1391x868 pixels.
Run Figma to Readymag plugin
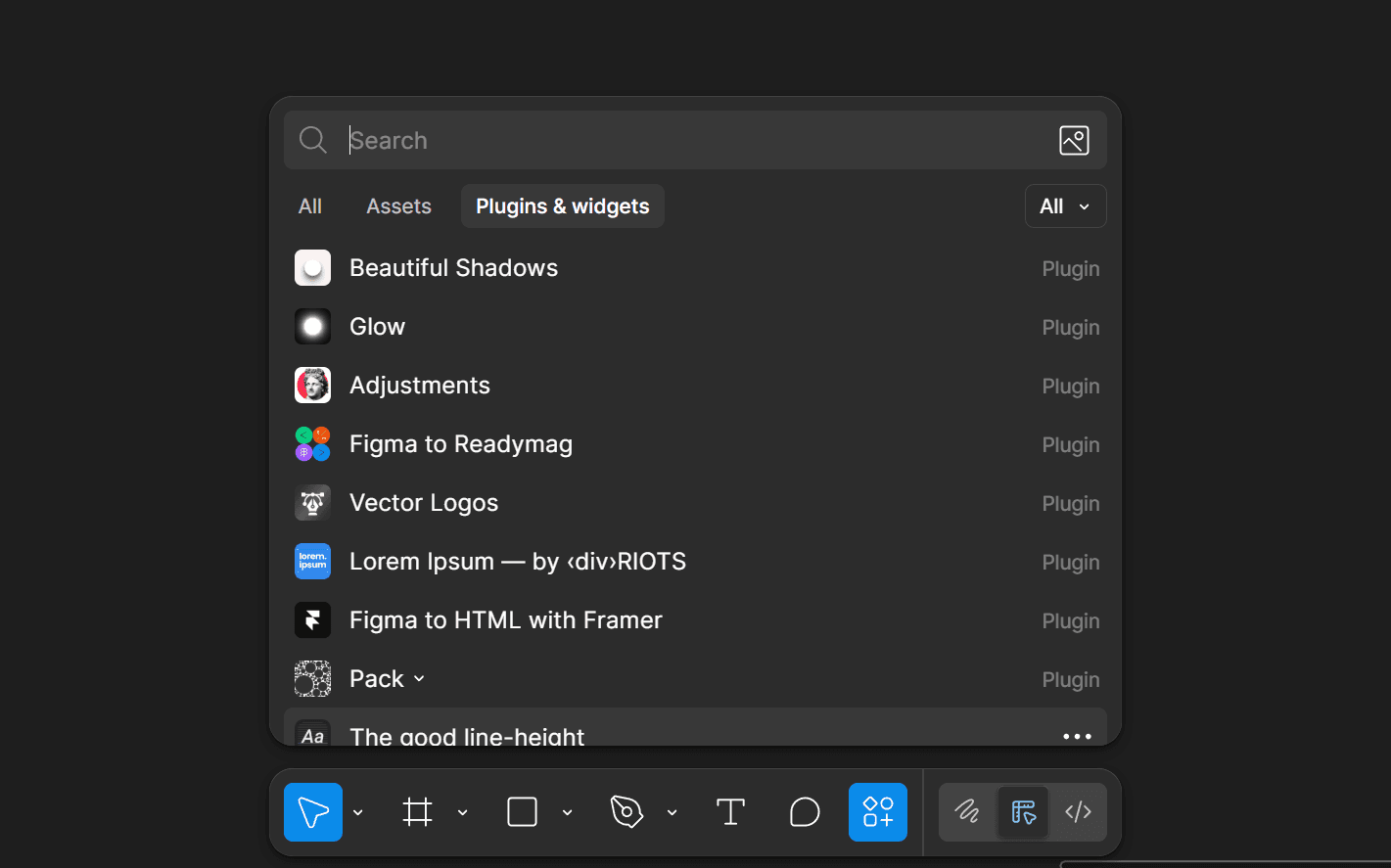coord(695,444)
